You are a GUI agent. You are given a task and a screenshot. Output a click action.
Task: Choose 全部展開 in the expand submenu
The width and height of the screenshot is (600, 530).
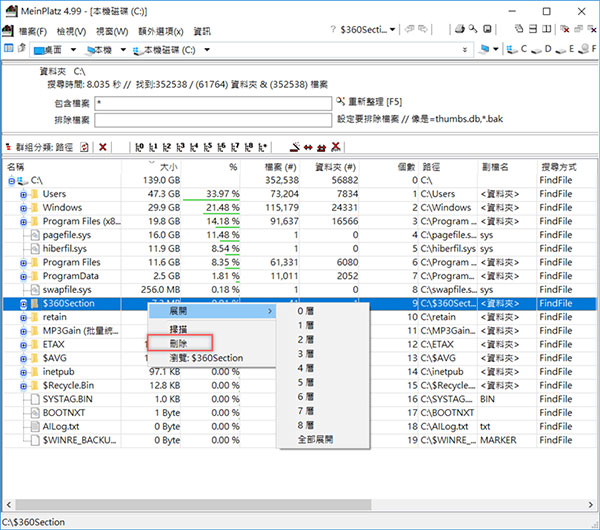point(314,437)
